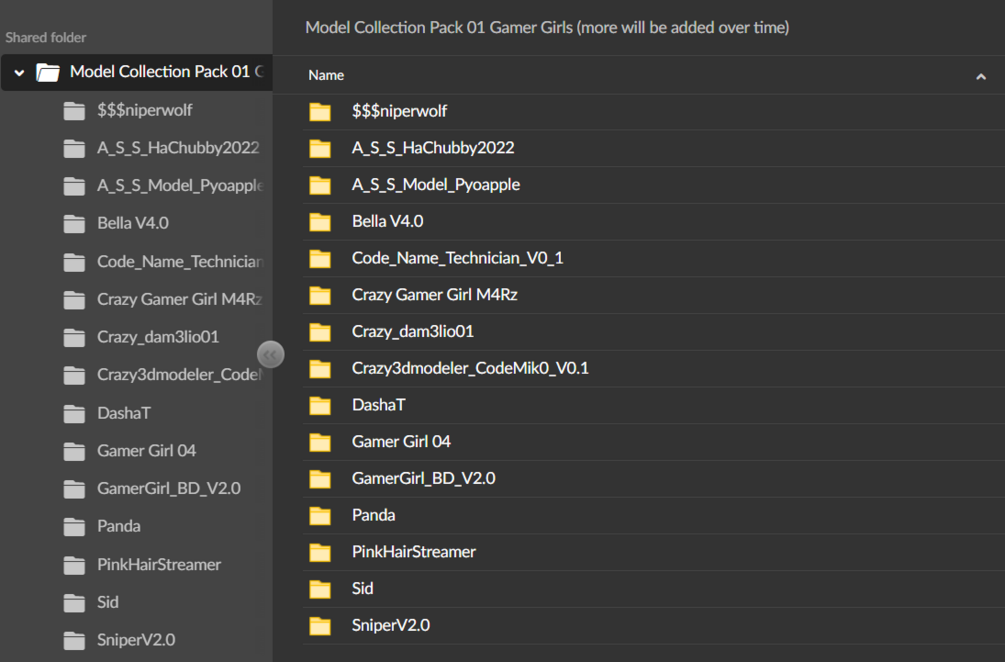Click the sidebar folder icon for Sid
Viewport: 1005px width, 662px height.
74,602
